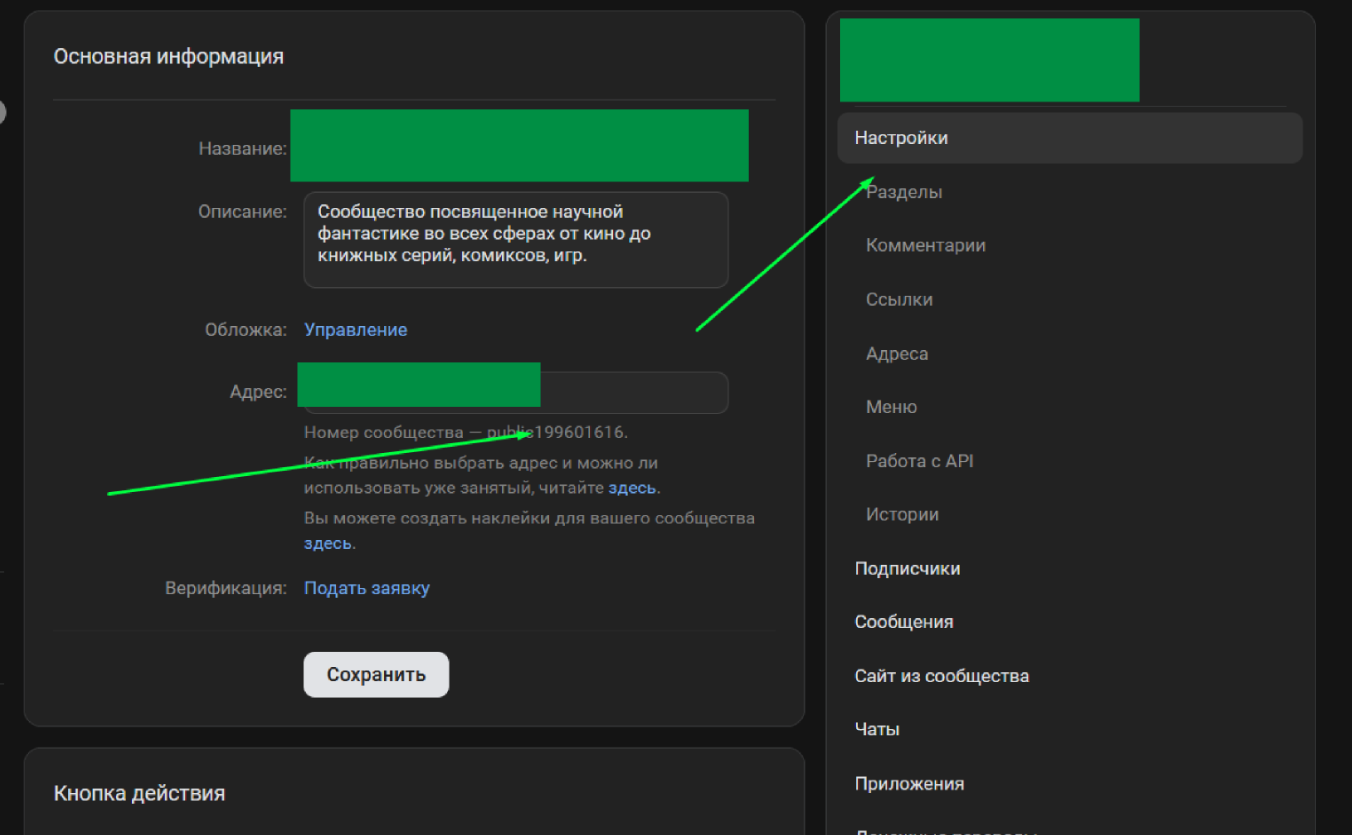Open Работа с API section
Screen dimensions: 1352x835
tap(919, 461)
